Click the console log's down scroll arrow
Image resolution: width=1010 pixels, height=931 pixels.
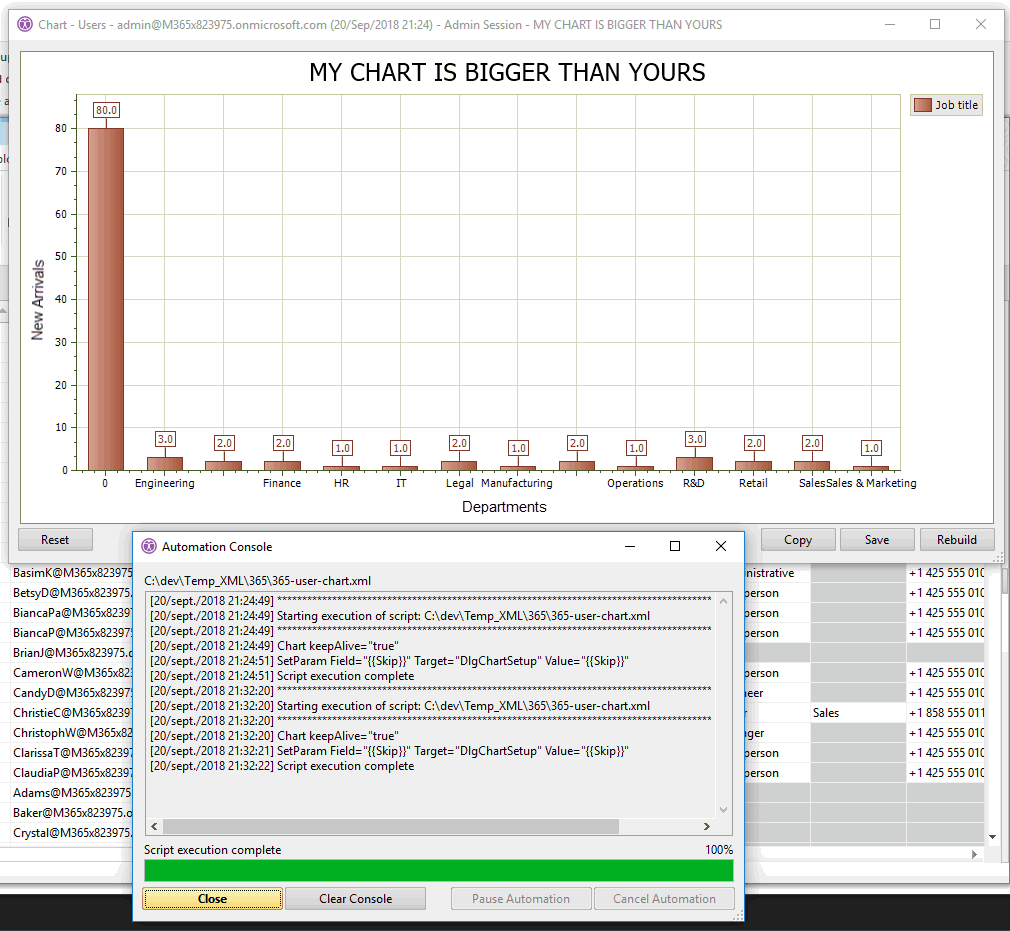[724, 811]
